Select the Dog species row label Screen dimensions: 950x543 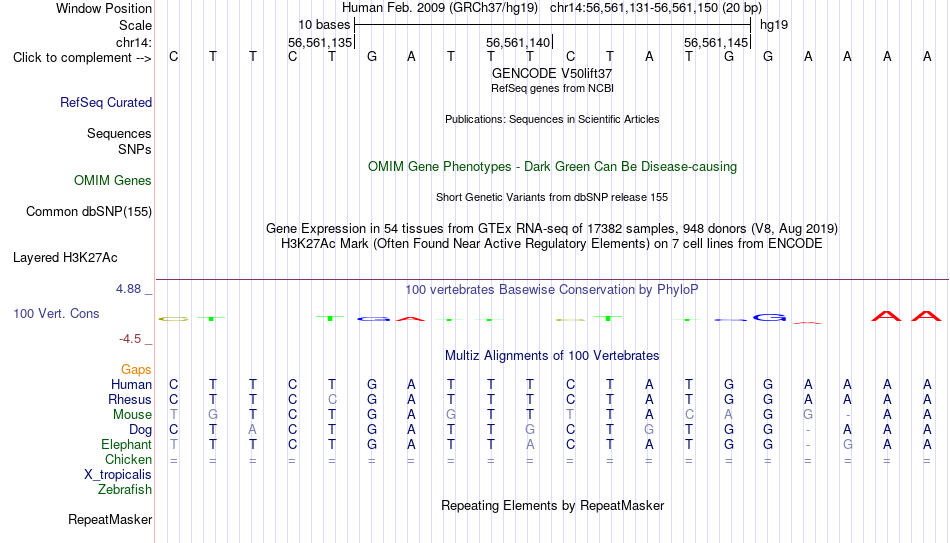(141, 430)
